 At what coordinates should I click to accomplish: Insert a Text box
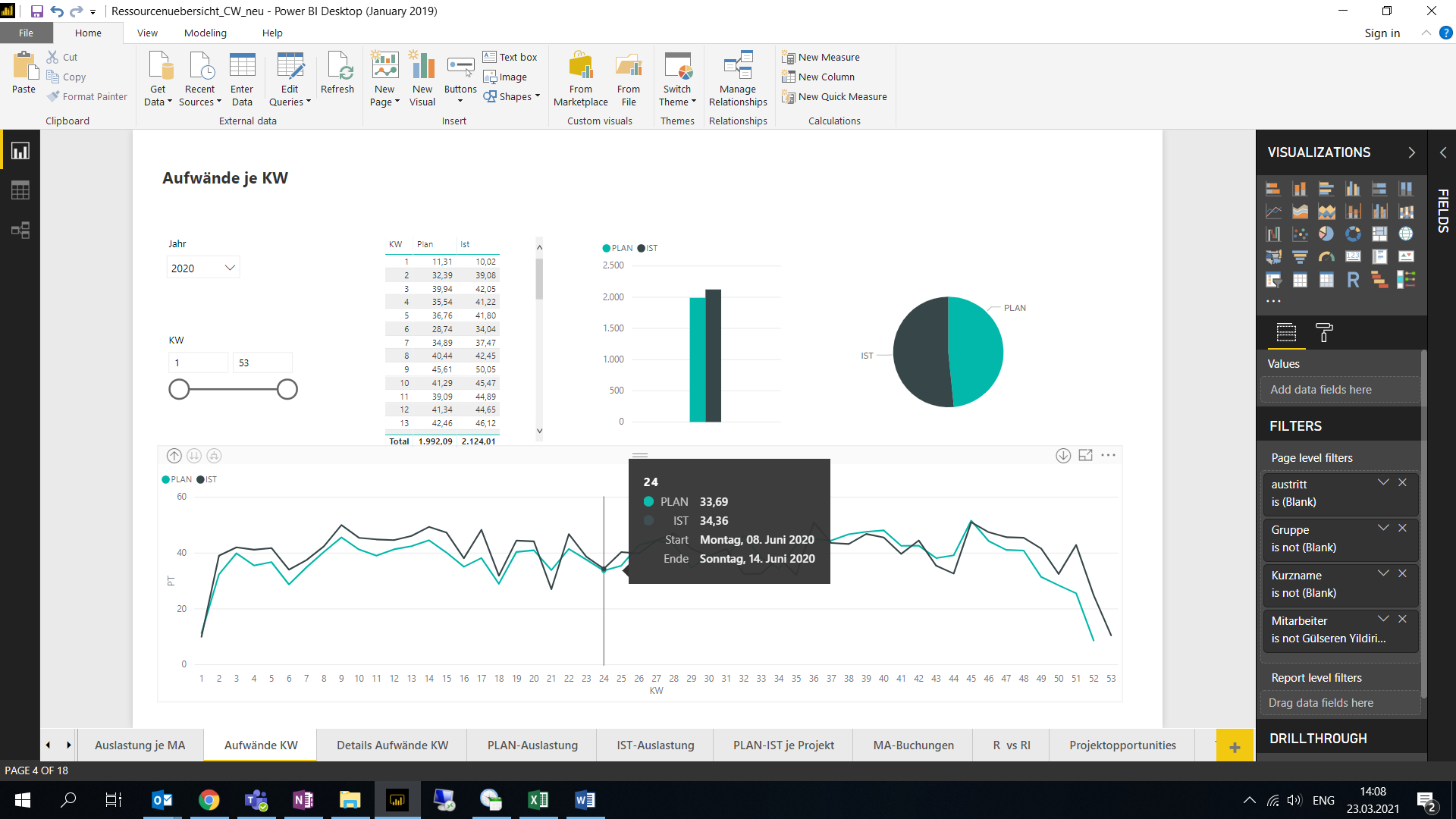click(510, 57)
